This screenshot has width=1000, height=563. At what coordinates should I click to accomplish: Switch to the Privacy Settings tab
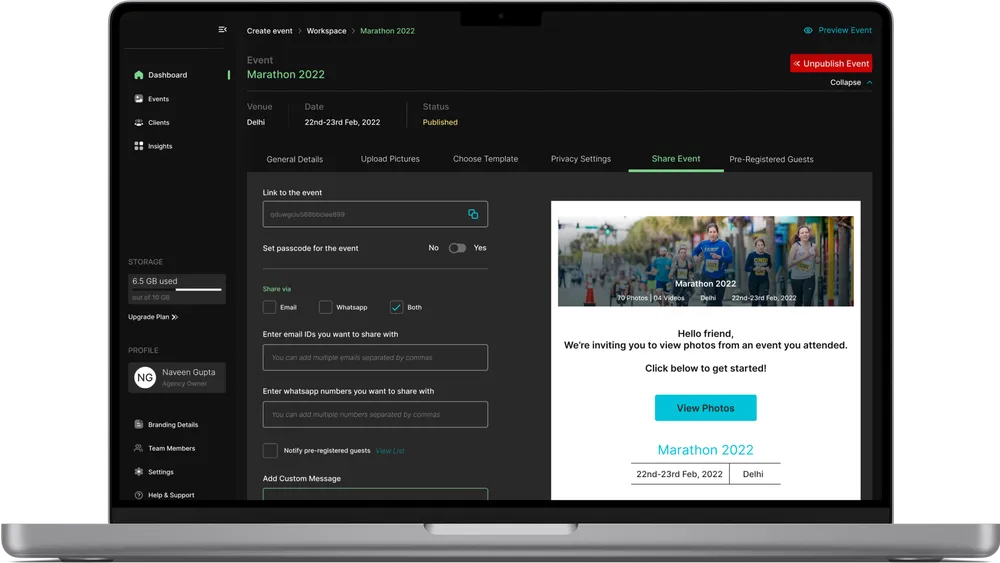[580, 159]
